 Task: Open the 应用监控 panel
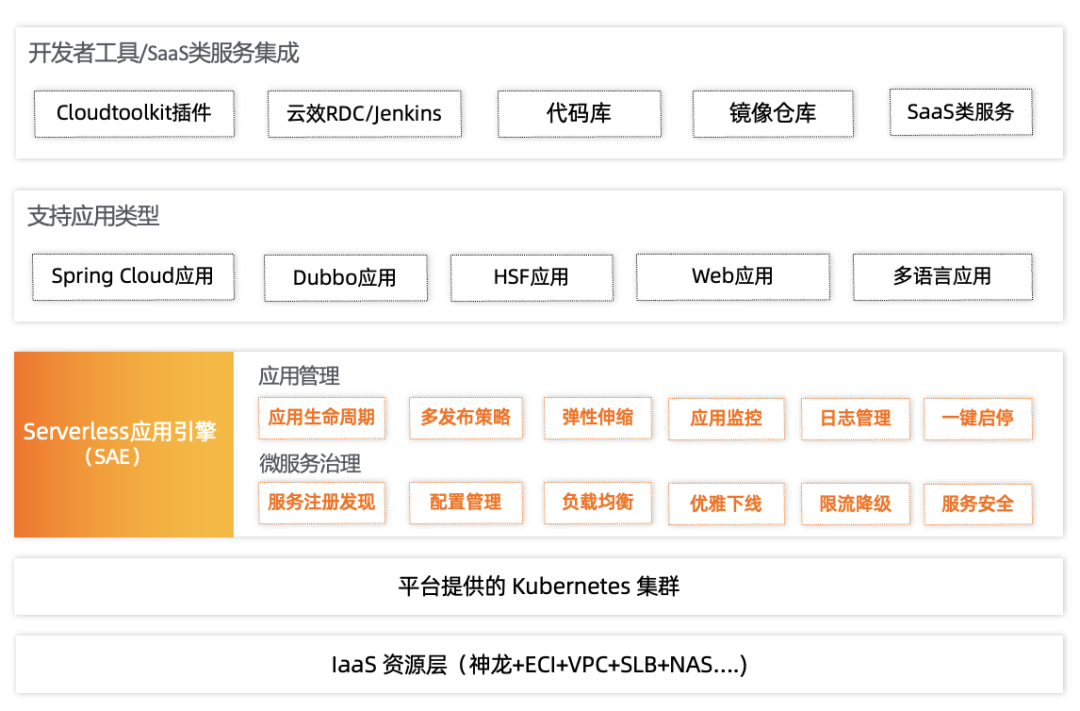tap(726, 418)
